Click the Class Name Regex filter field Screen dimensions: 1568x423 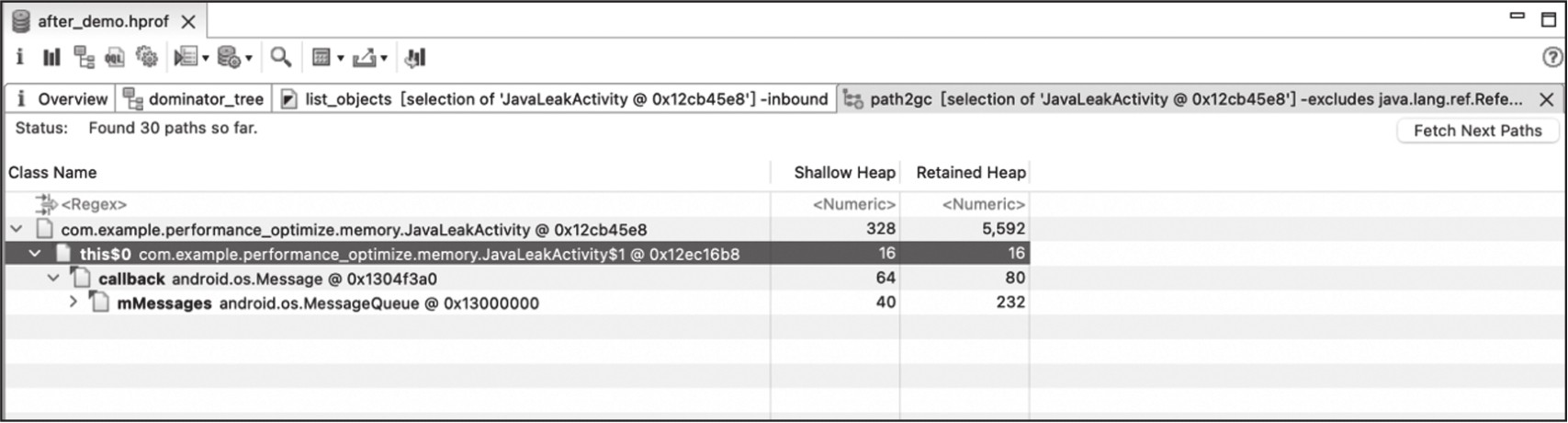(388, 204)
